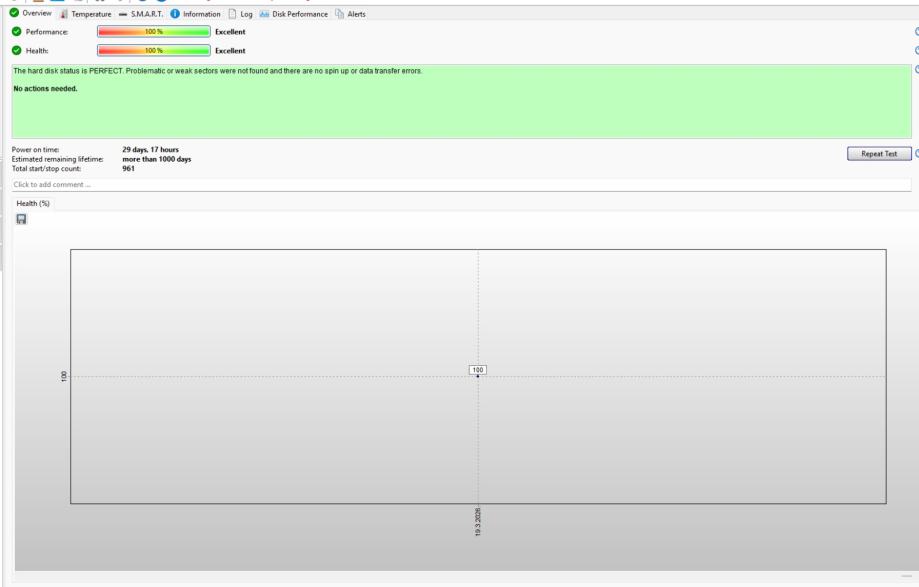The height and width of the screenshot is (587, 919).
Task: Click the 'No actions needed.' text
Action: coord(45,88)
